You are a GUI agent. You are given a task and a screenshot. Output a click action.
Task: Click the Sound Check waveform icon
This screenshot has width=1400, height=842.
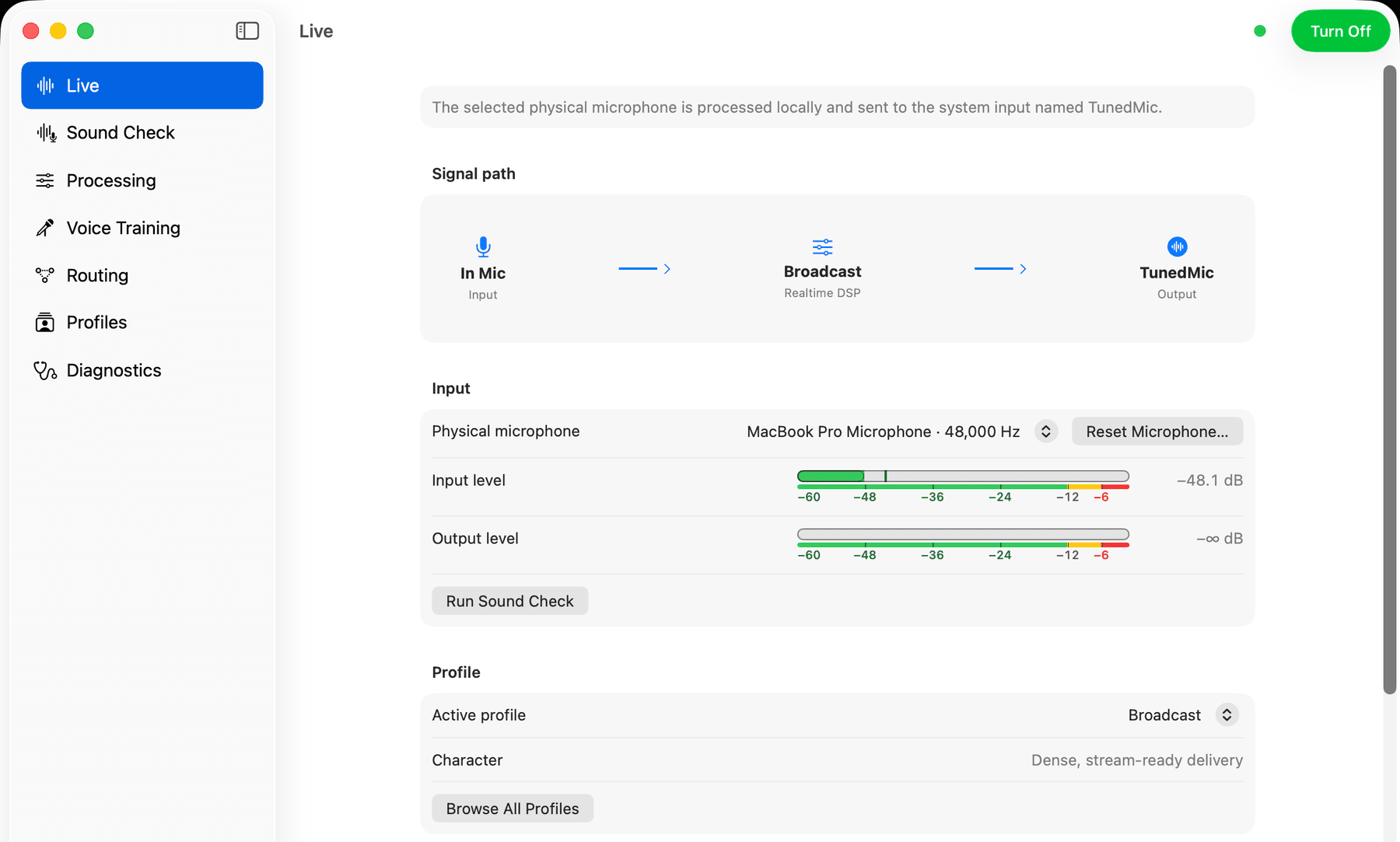pyautogui.click(x=46, y=133)
